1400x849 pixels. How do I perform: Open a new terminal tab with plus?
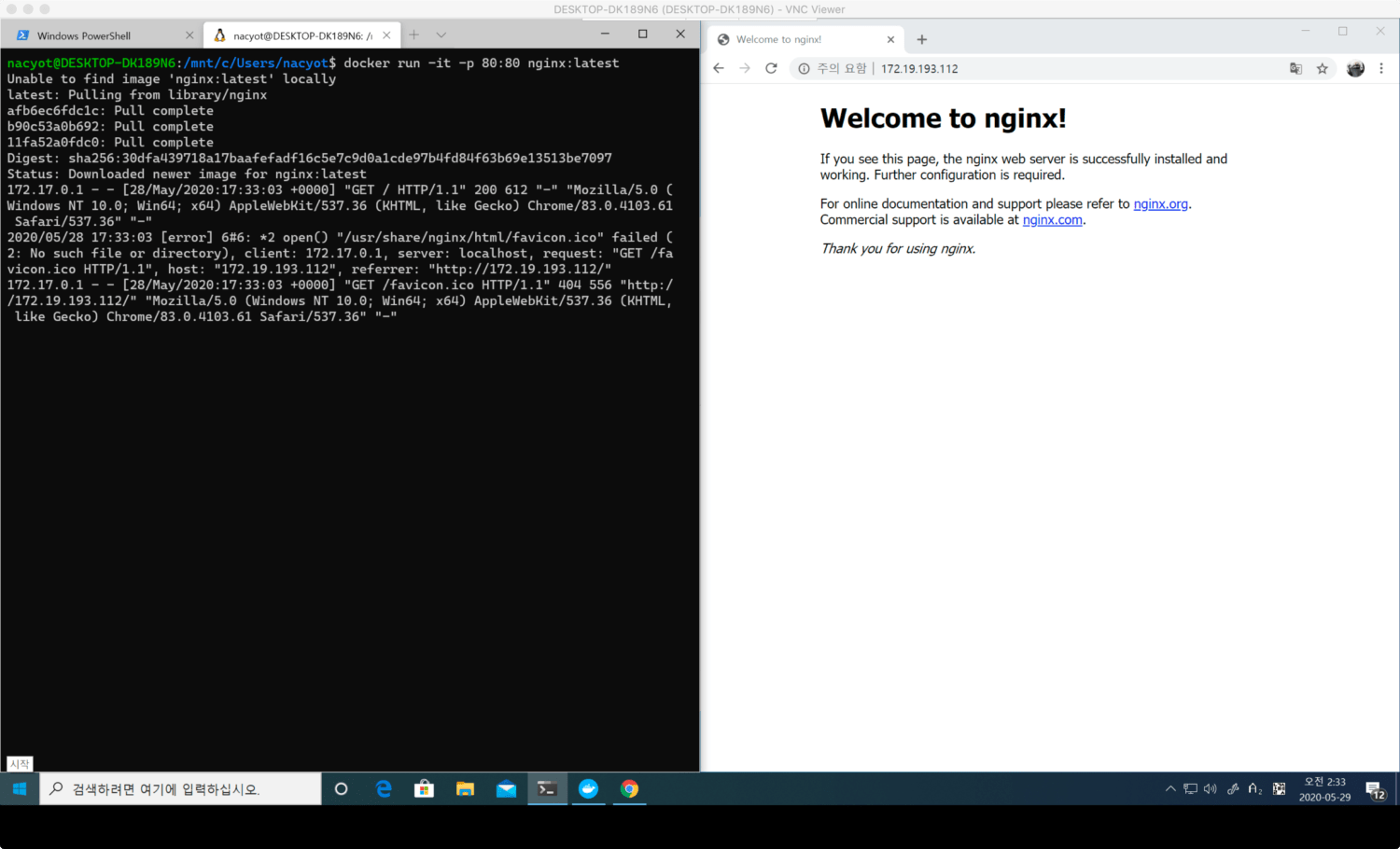pos(414,35)
